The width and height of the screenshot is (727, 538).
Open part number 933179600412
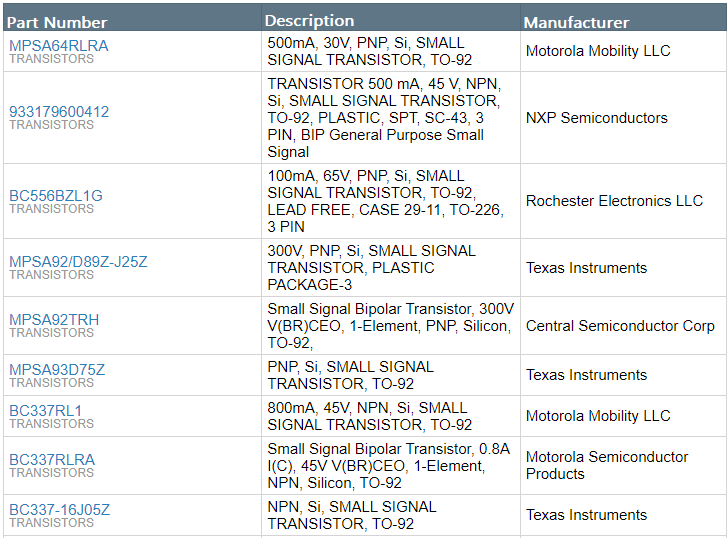tap(59, 112)
